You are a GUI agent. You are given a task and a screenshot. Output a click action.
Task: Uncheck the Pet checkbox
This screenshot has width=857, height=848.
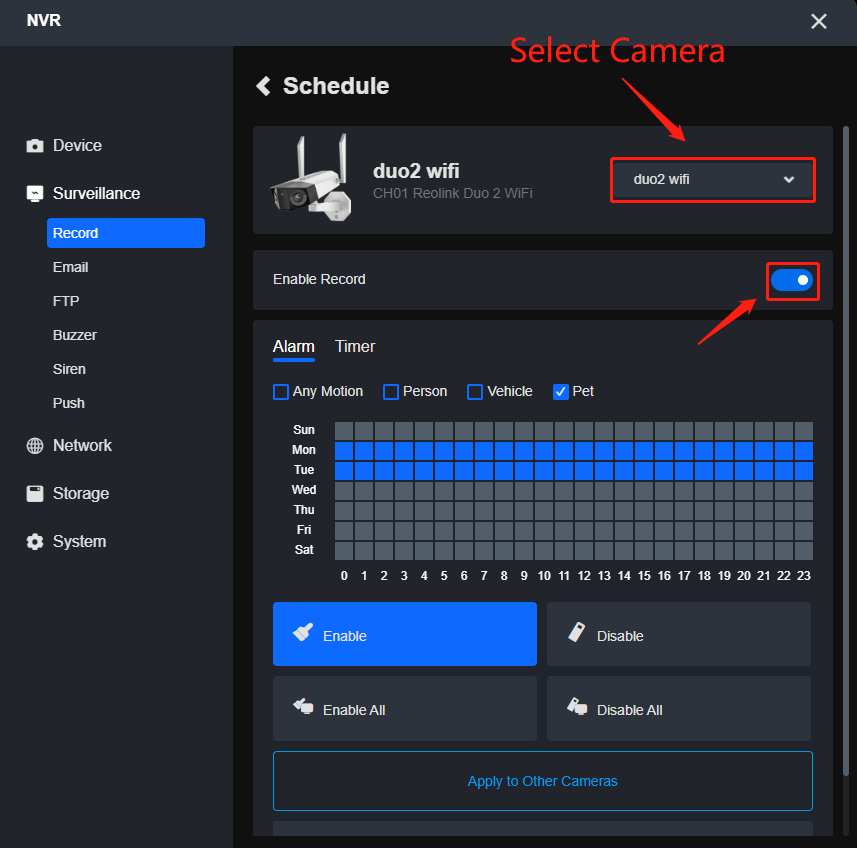pyautogui.click(x=560, y=392)
